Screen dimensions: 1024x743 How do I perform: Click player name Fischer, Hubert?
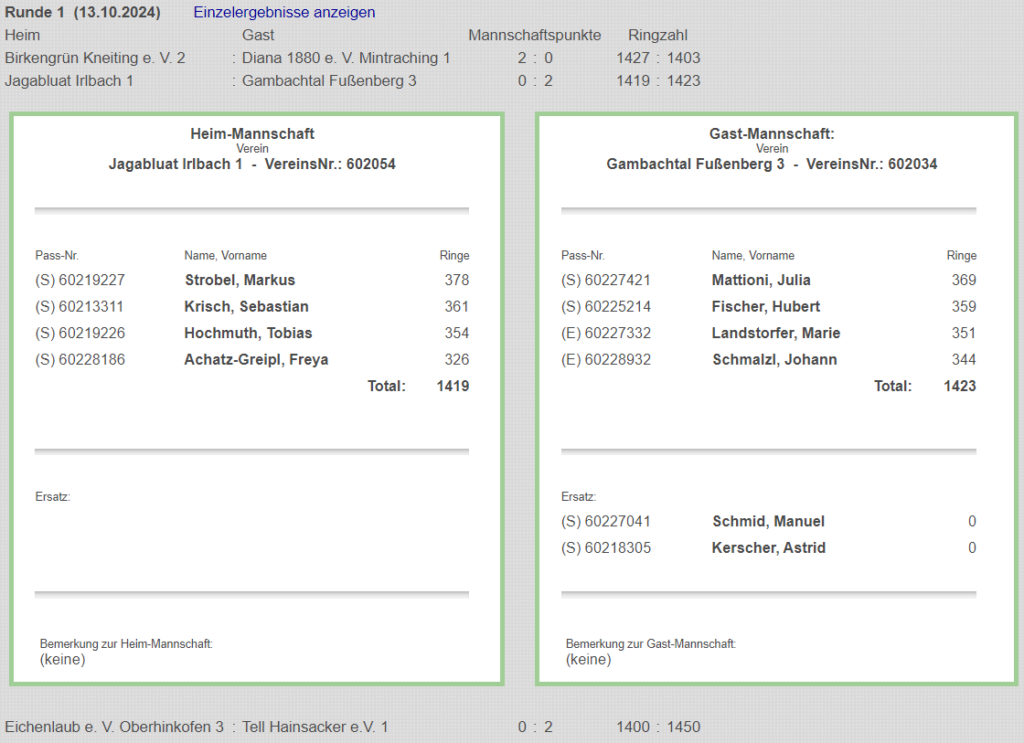(x=765, y=307)
